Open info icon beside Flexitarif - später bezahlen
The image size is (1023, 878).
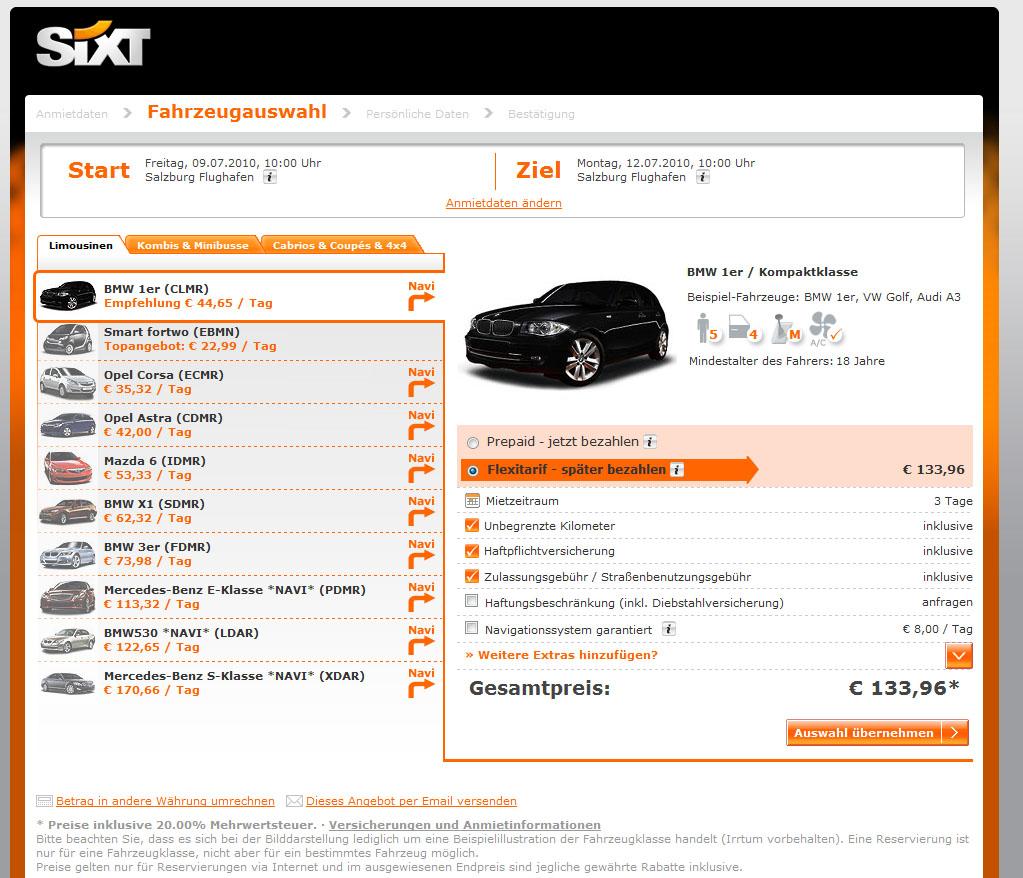click(677, 470)
